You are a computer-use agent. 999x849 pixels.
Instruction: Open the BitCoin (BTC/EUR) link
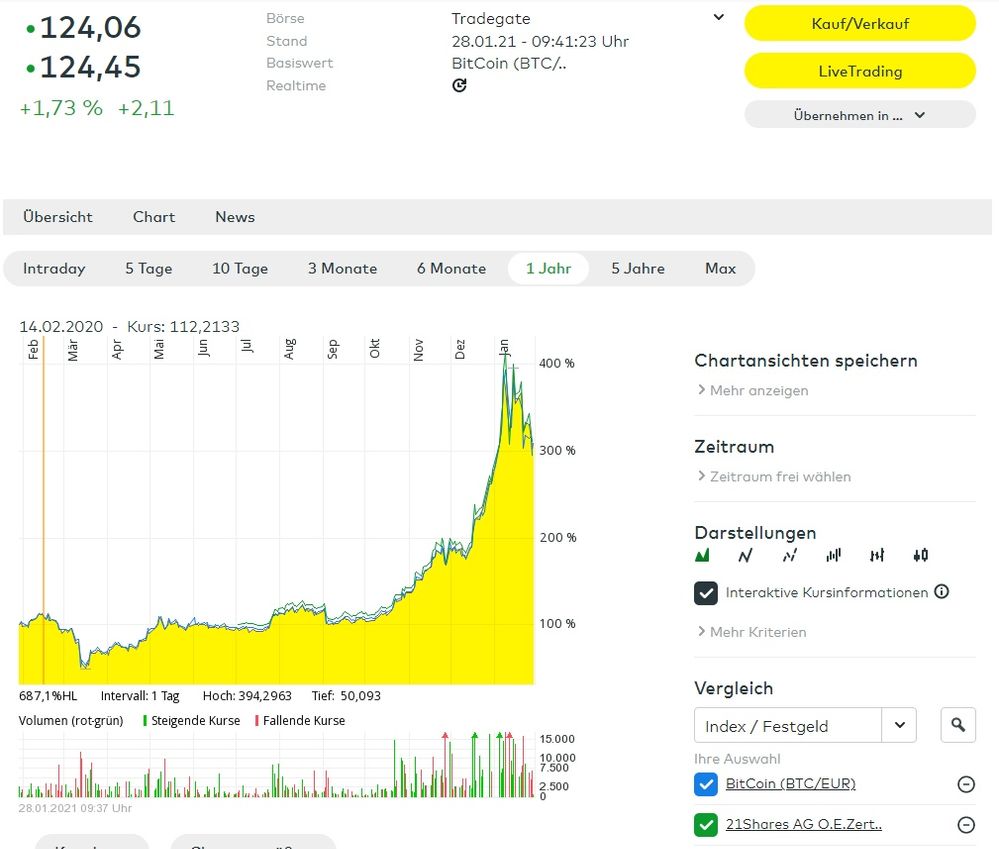790,784
